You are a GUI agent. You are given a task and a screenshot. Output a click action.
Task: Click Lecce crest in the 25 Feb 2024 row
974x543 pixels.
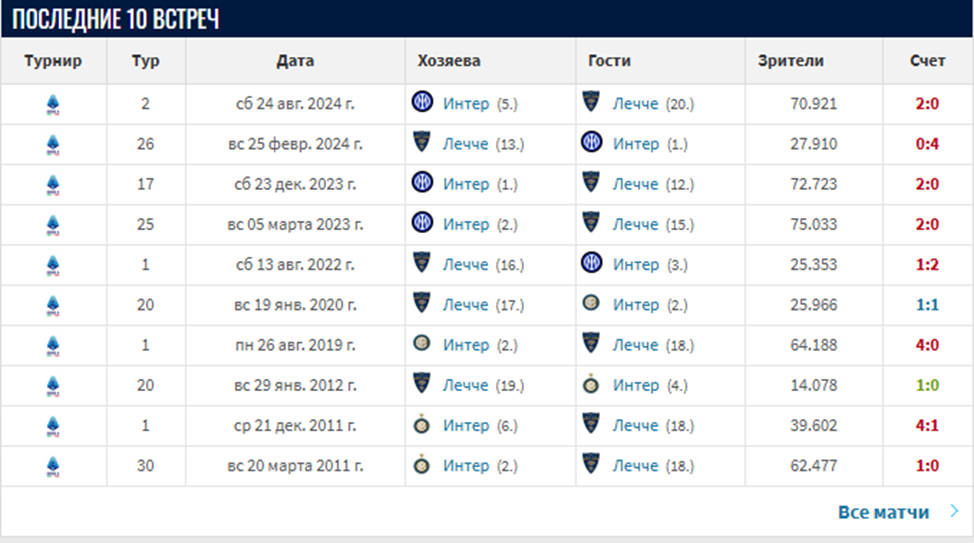[x=421, y=144]
